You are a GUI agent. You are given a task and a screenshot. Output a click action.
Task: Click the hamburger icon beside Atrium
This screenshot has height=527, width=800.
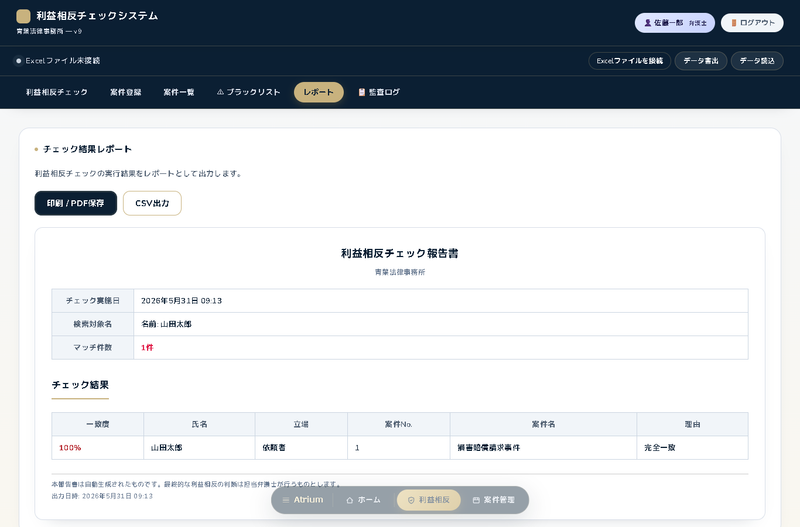pos(286,500)
